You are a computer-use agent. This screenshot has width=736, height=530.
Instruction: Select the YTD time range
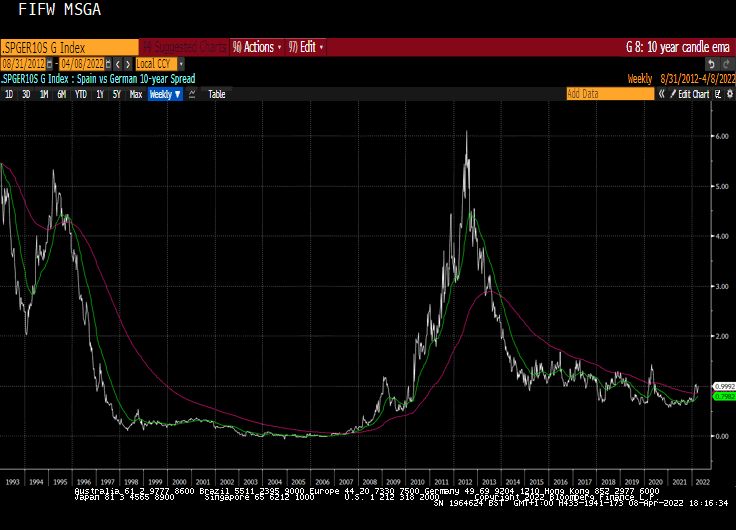(81, 94)
